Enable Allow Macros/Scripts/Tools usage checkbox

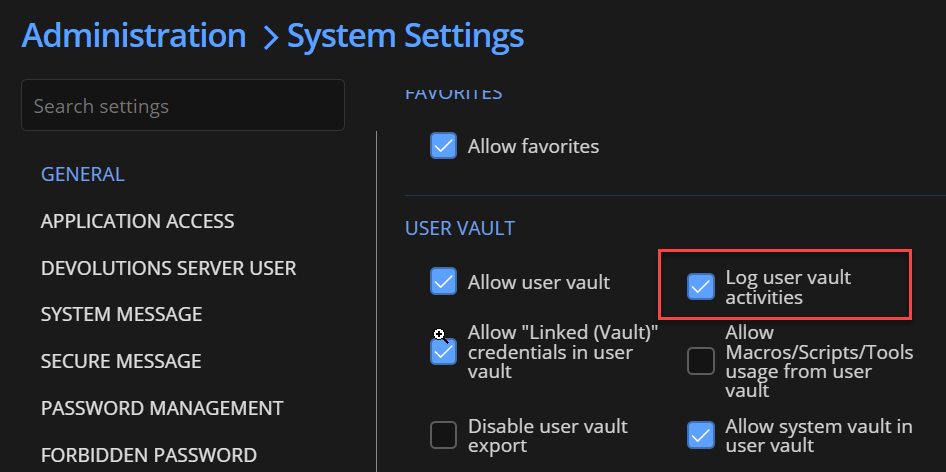point(701,361)
